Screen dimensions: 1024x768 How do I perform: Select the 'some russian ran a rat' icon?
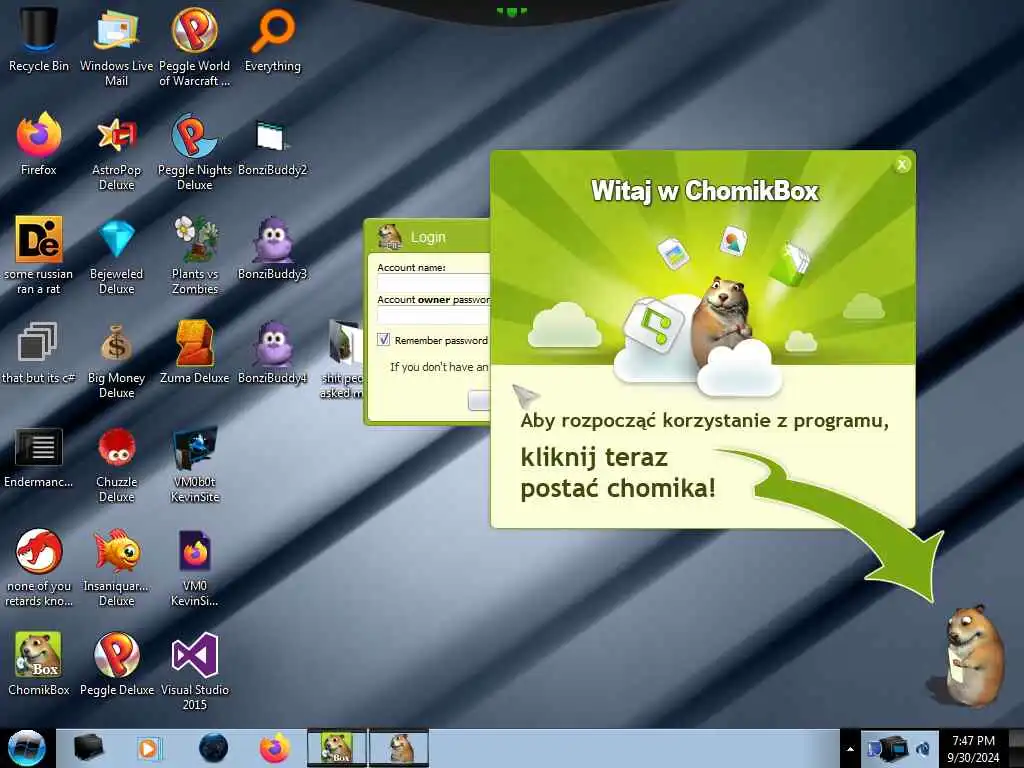39,255
